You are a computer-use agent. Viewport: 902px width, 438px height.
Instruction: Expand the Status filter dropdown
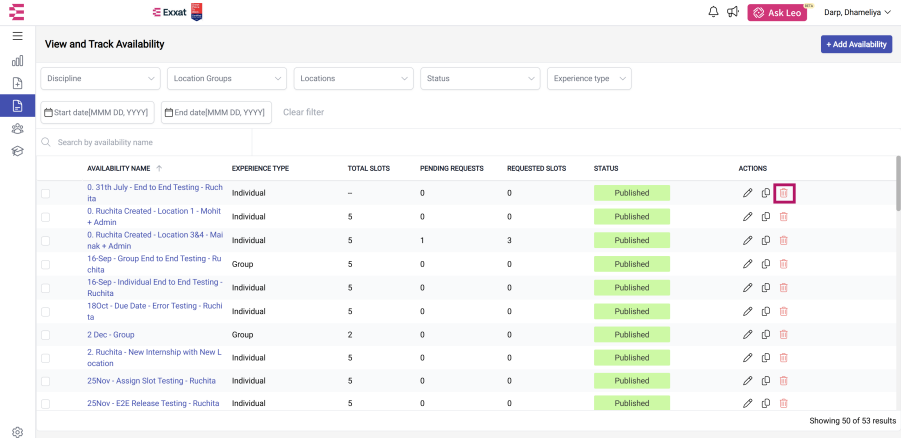[x=480, y=78]
